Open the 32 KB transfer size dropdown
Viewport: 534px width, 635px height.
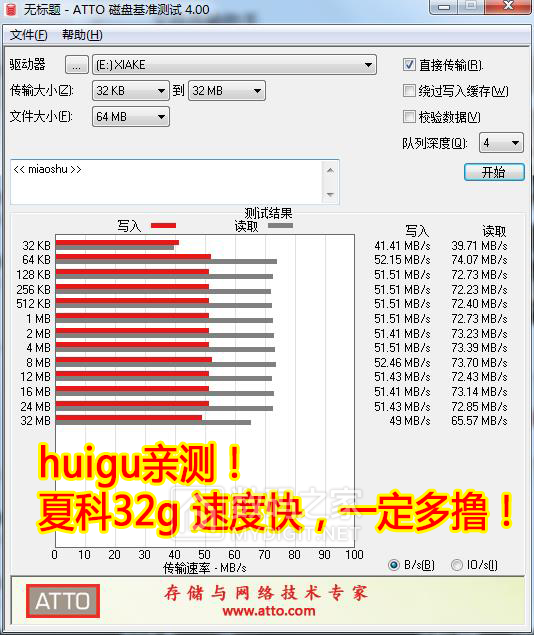click(x=131, y=91)
